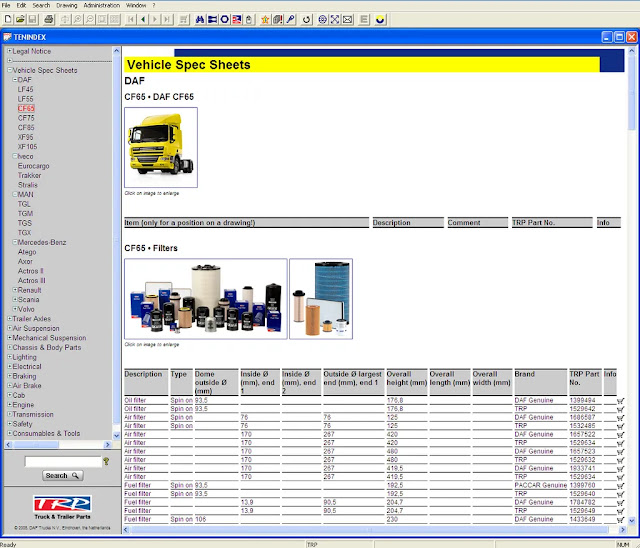This screenshot has height=548, width=640.
Task: Open the Edit menu
Action: [x=21, y=5]
